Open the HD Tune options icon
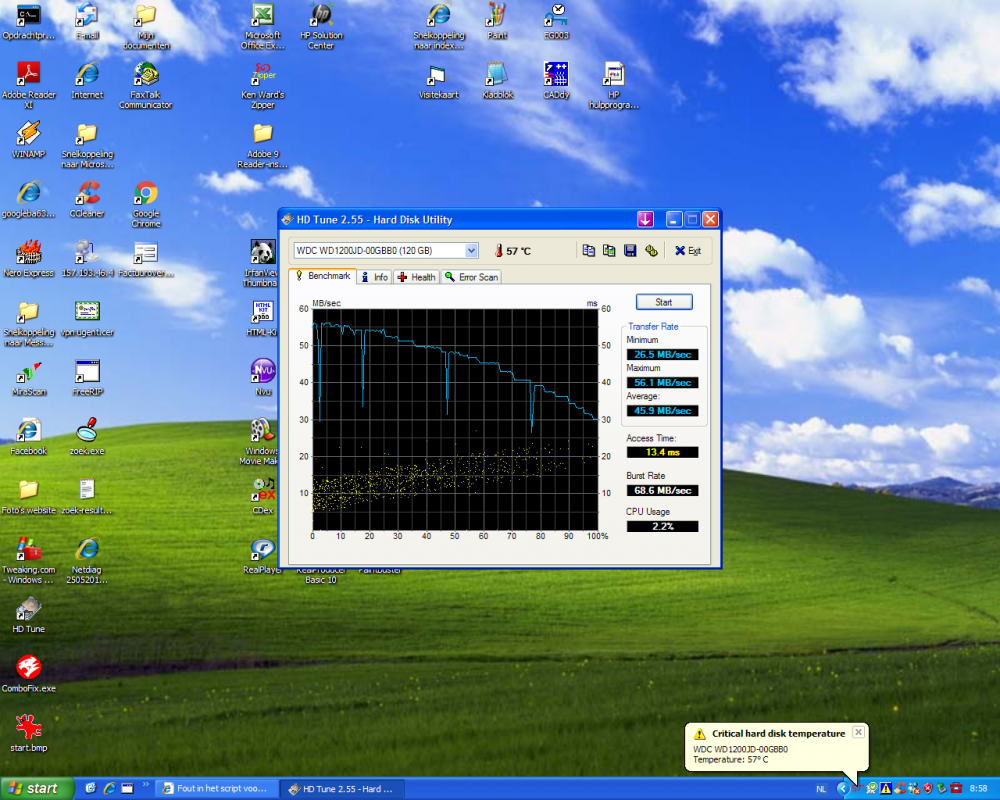1000x800 pixels. (651, 251)
